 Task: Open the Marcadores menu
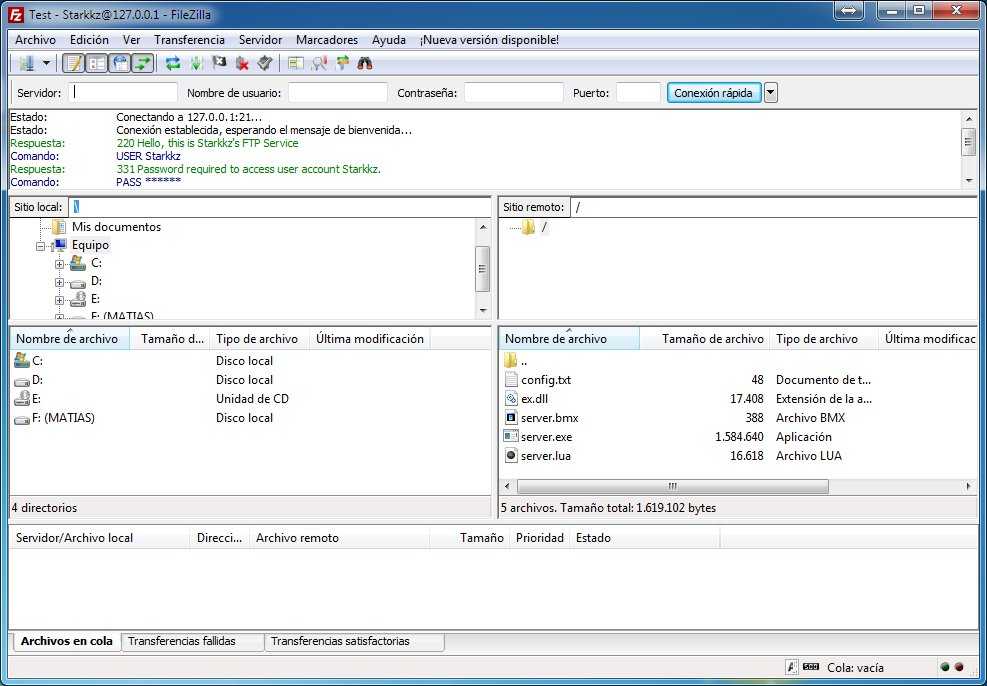327,40
